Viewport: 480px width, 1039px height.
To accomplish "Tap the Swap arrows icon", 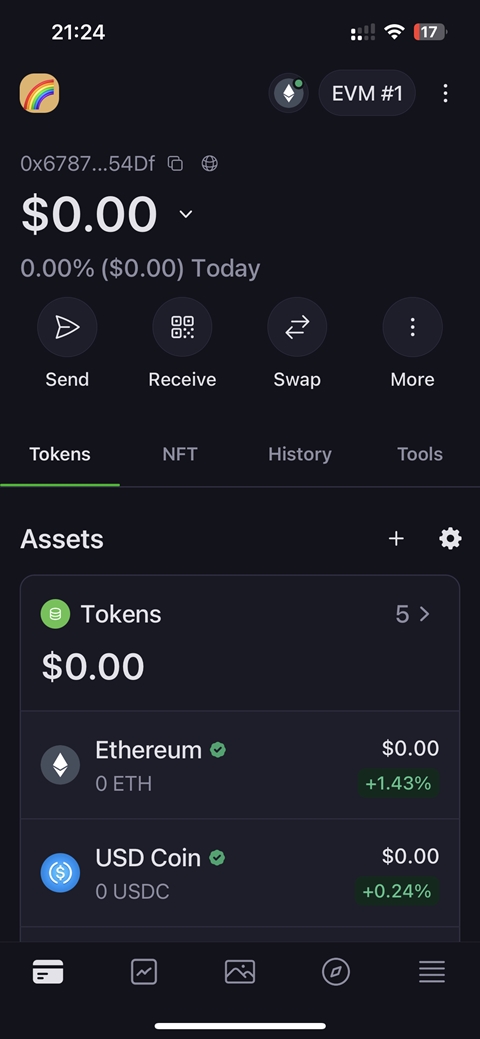I will coord(297,327).
